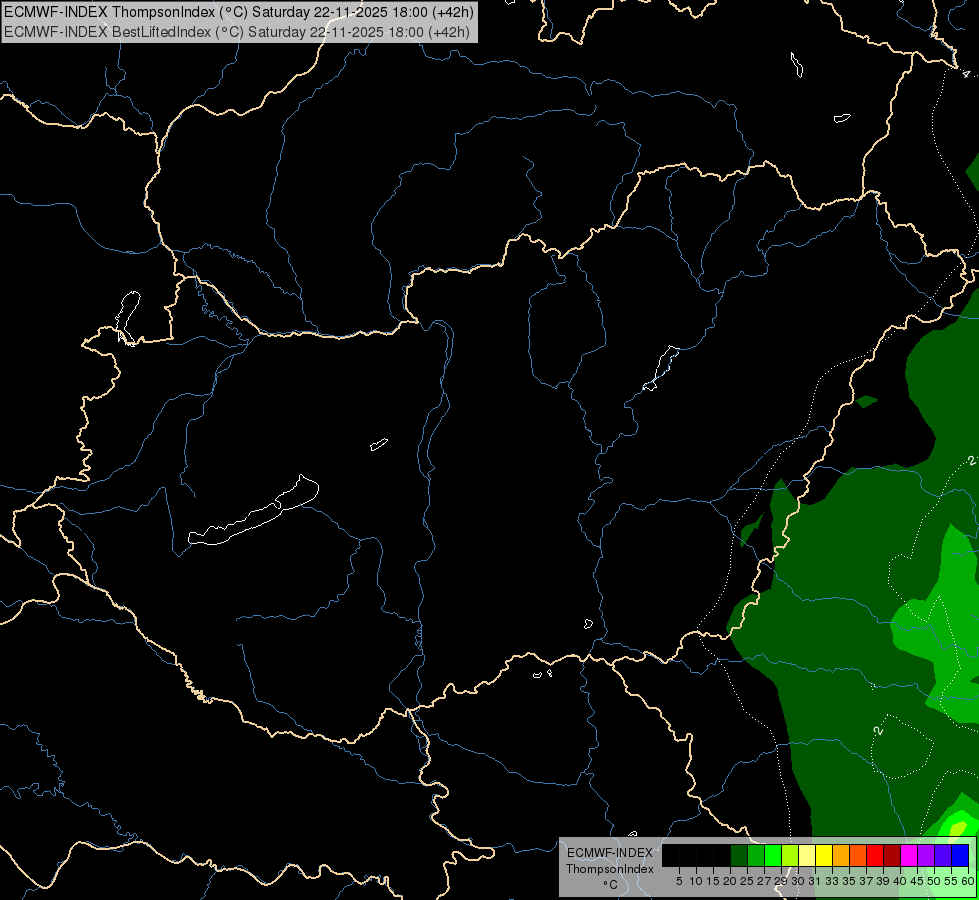Viewport: 979px width, 900px height.
Task: Select the pale yellow 30–31 legend swatch
Action: 807,855
